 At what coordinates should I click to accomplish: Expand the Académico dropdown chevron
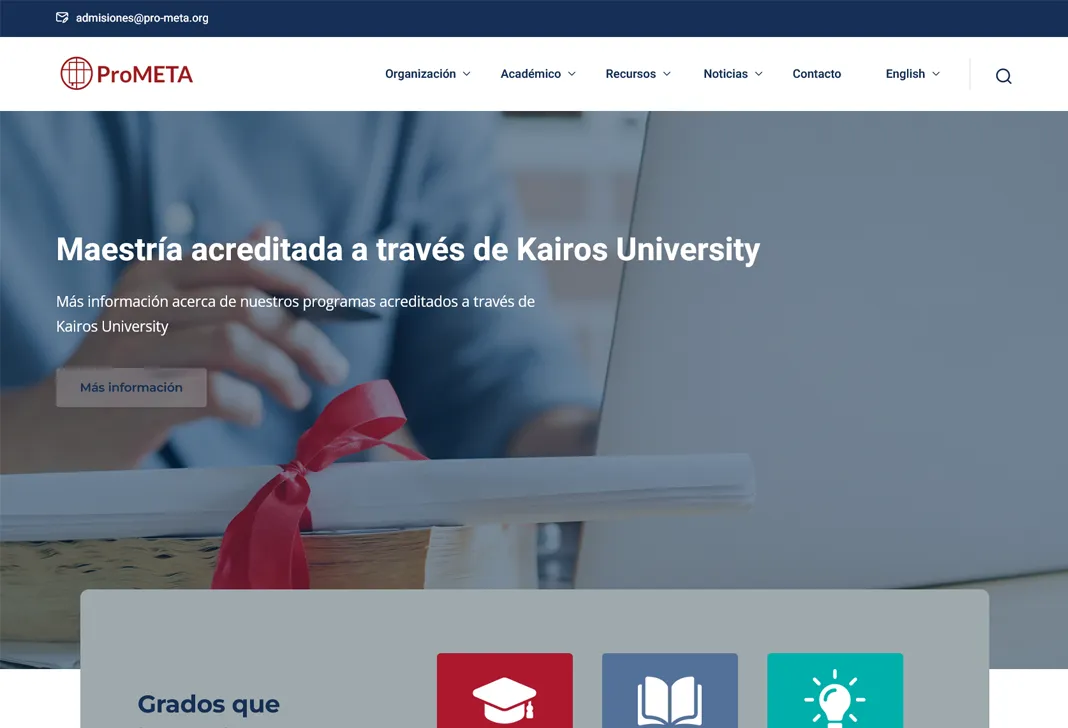pyautogui.click(x=572, y=74)
